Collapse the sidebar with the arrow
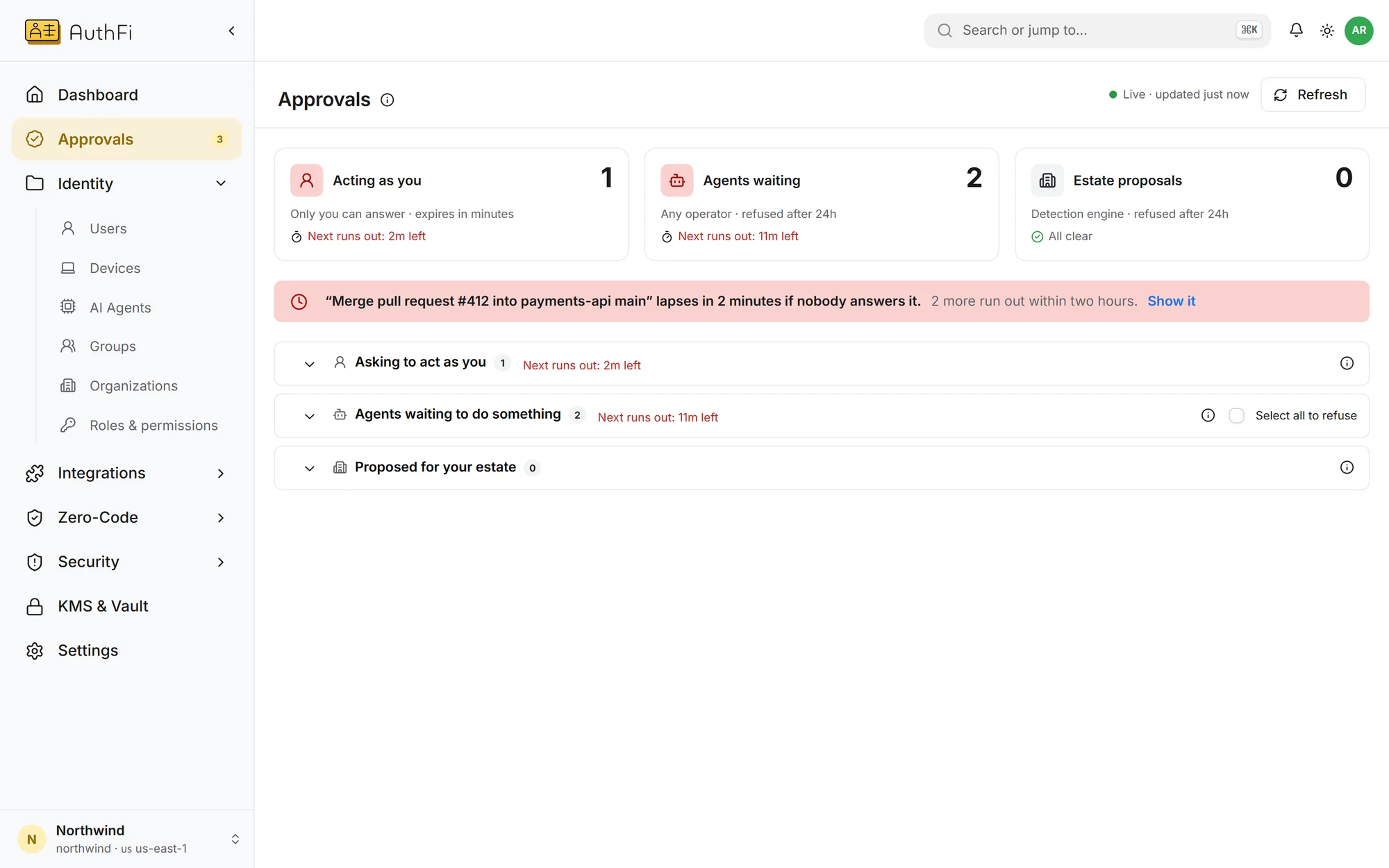 [232, 31]
